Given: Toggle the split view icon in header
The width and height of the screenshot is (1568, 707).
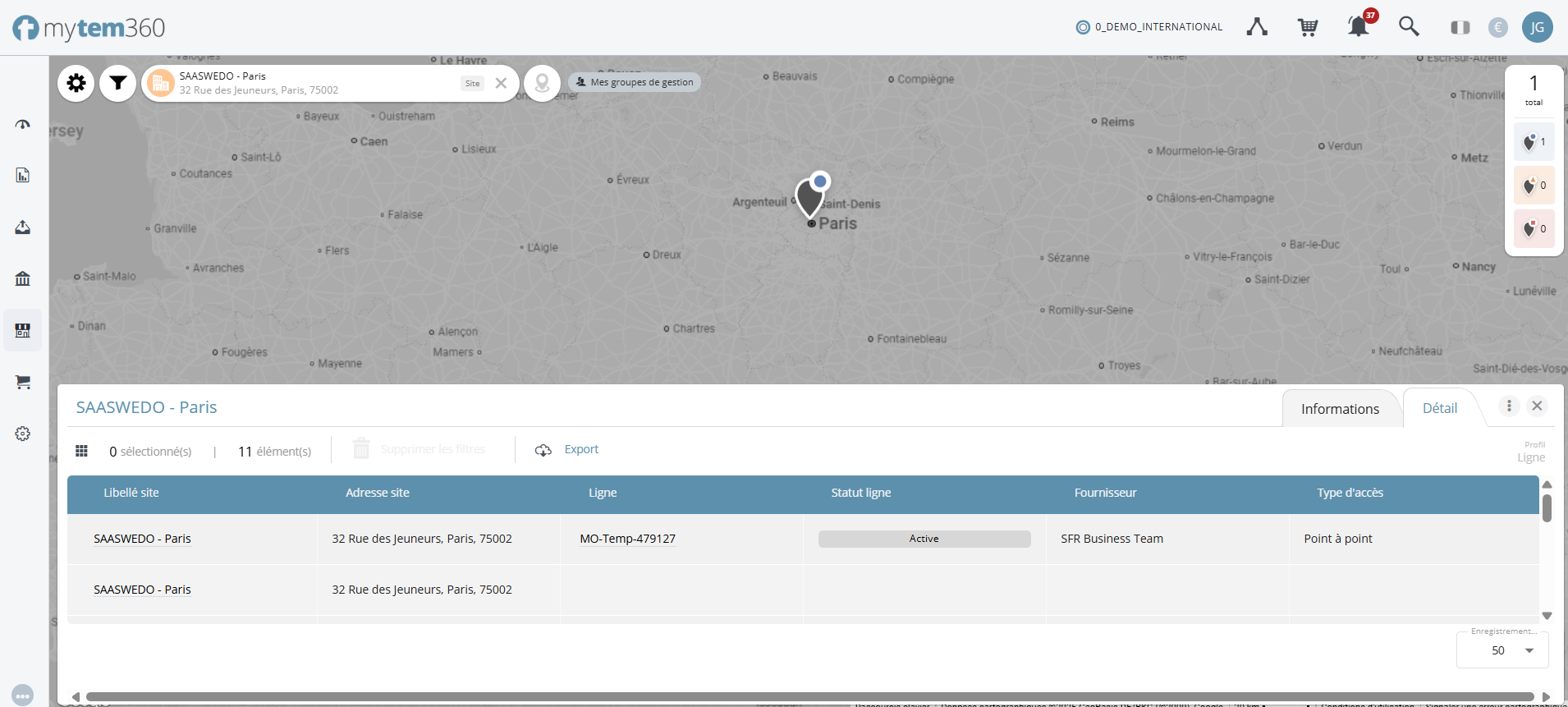Looking at the screenshot, I should (x=1460, y=27).
